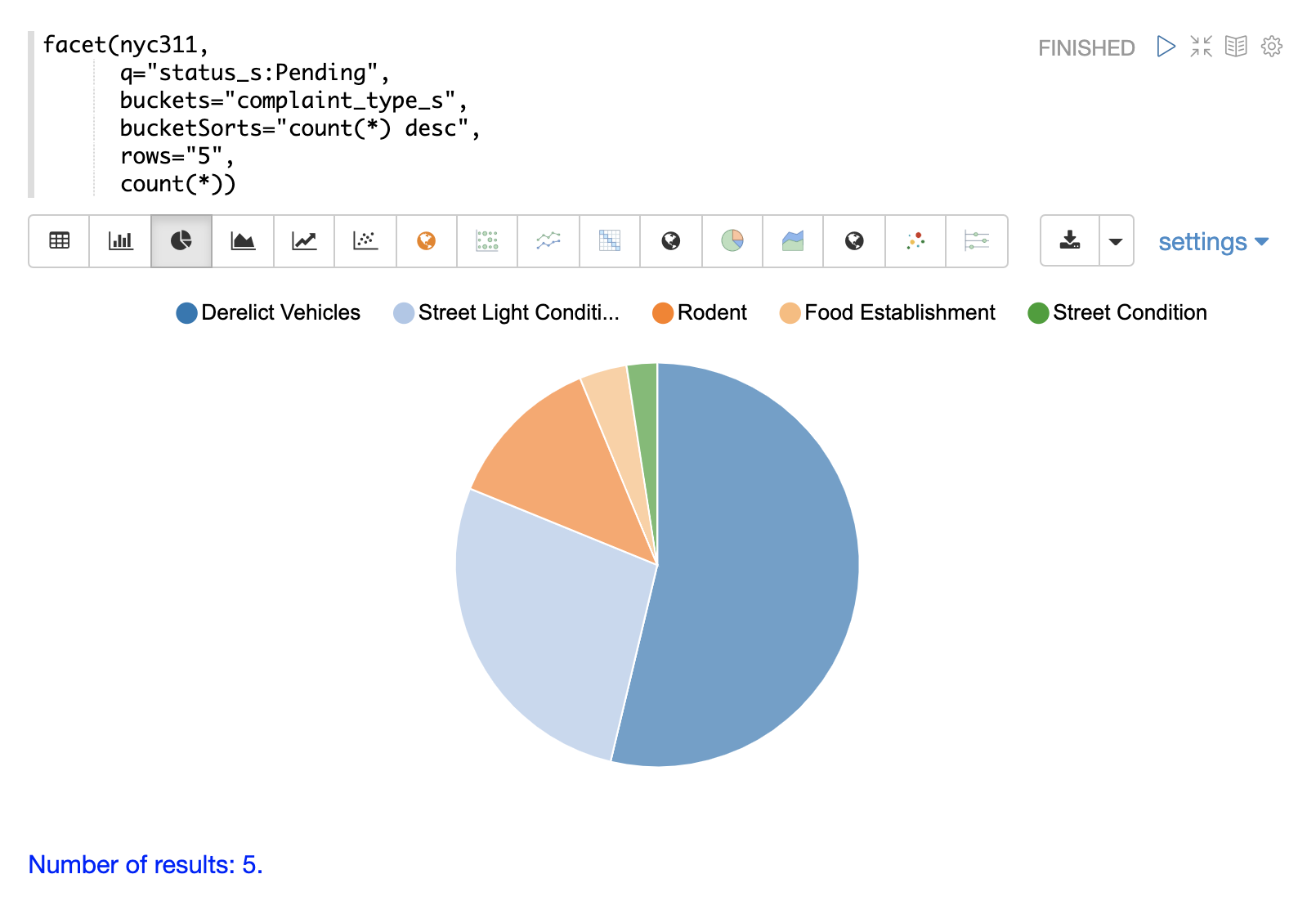Toggle output with the book icon

tap(1236, 47)
